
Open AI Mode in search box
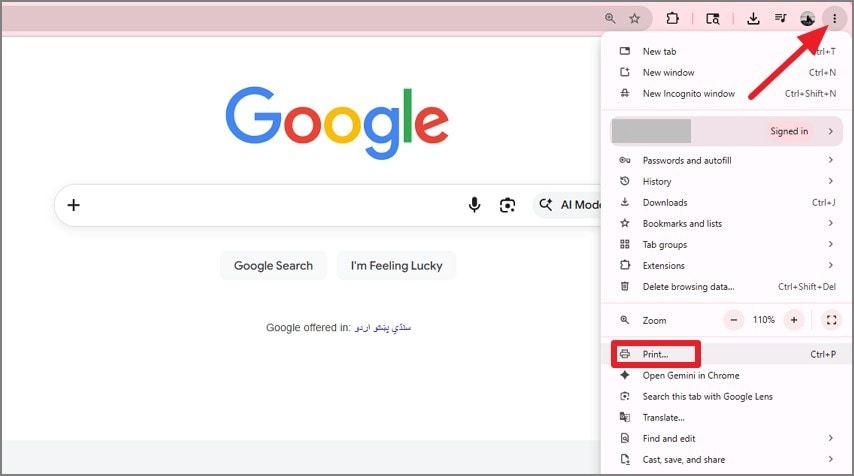[569, 205]
